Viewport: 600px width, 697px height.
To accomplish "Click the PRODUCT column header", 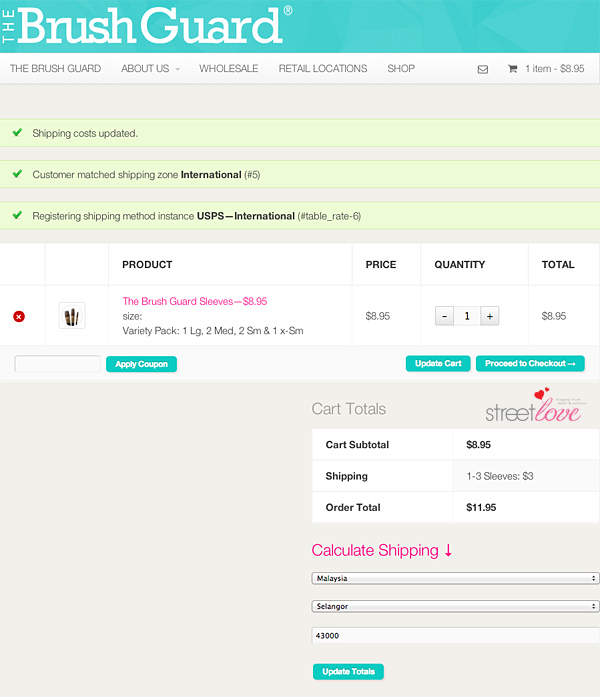I will (147, 265).
